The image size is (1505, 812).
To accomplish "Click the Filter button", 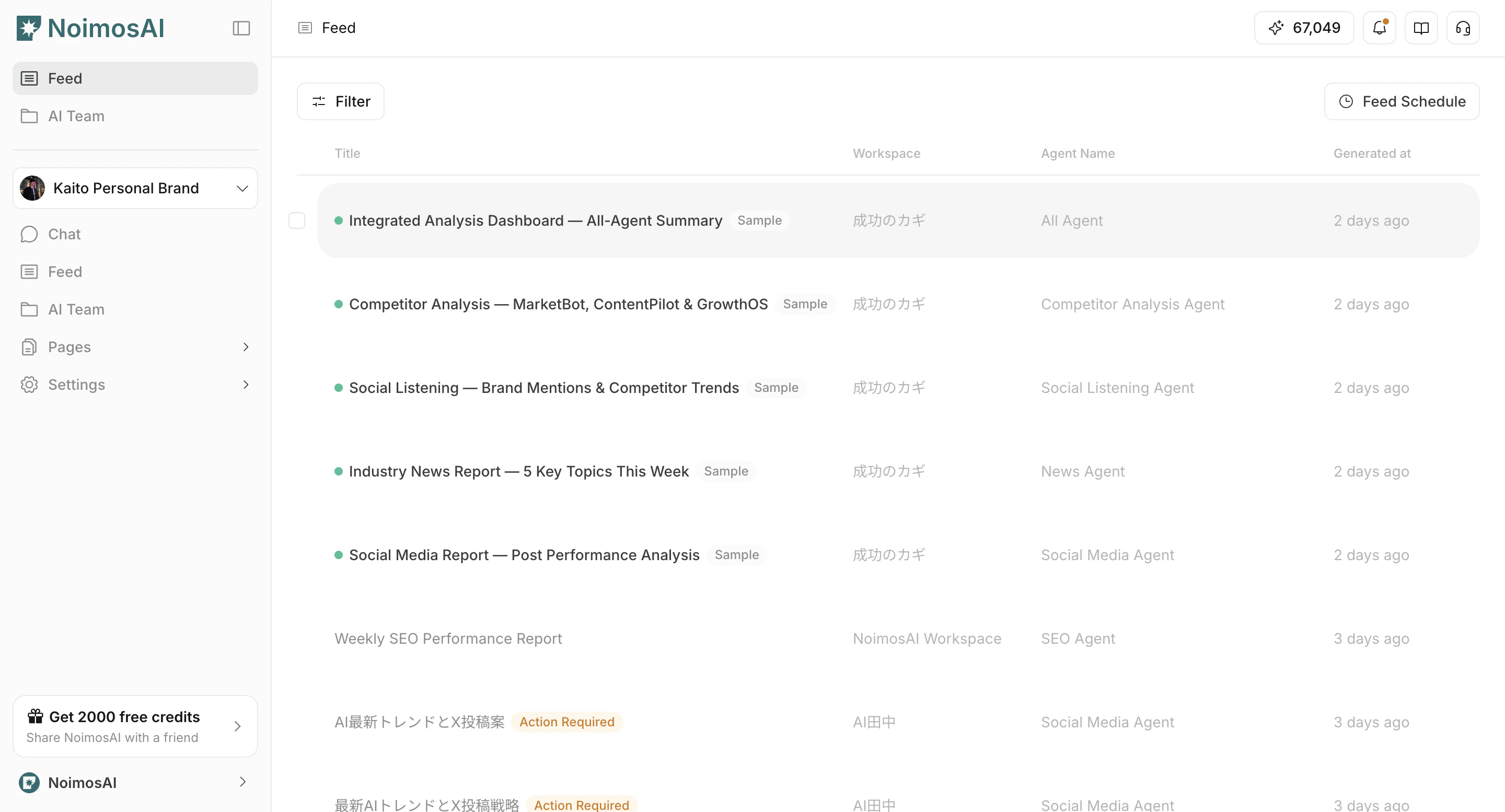I will [341, 102].
